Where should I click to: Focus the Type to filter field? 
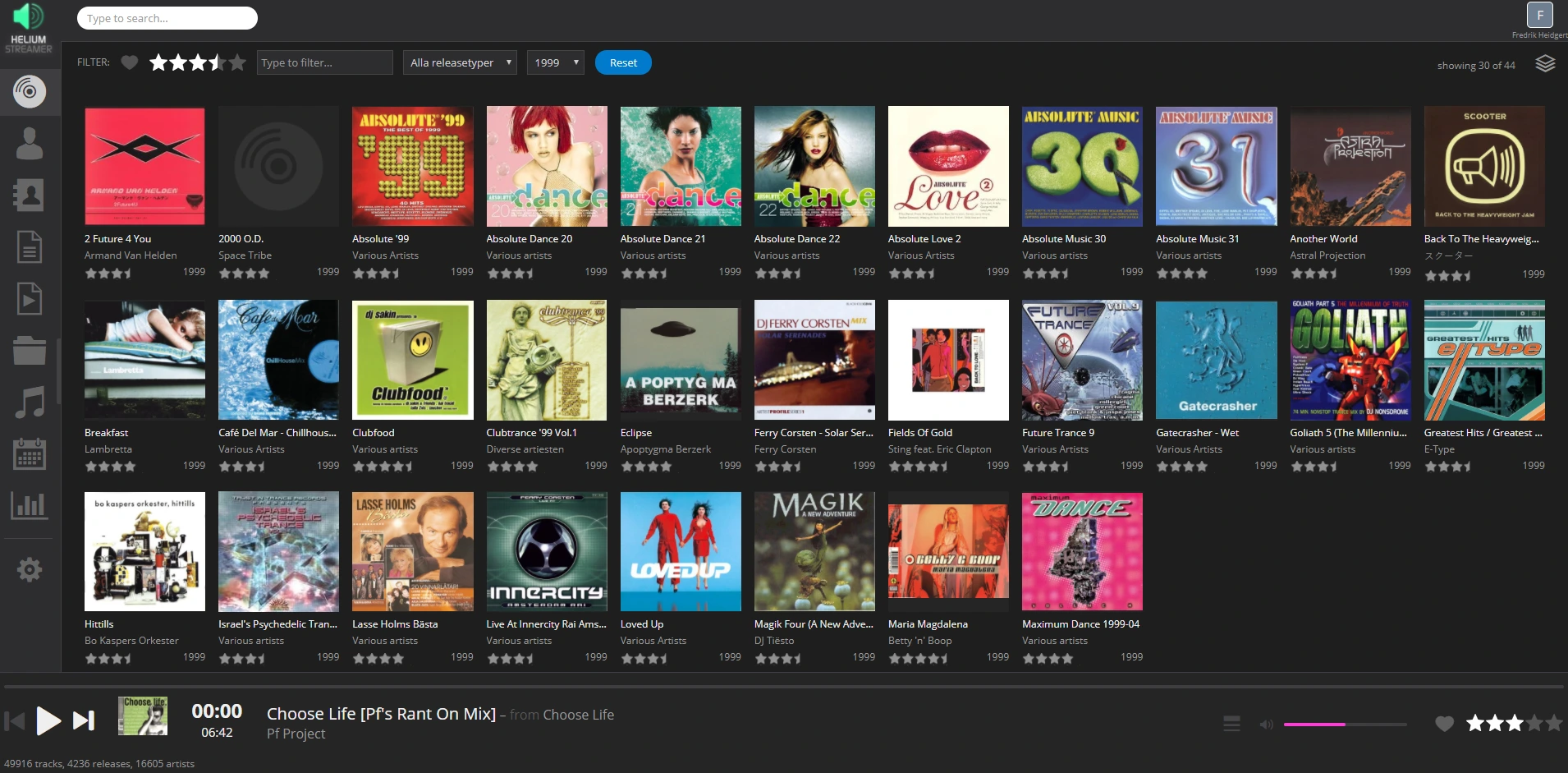click(325, 62)
